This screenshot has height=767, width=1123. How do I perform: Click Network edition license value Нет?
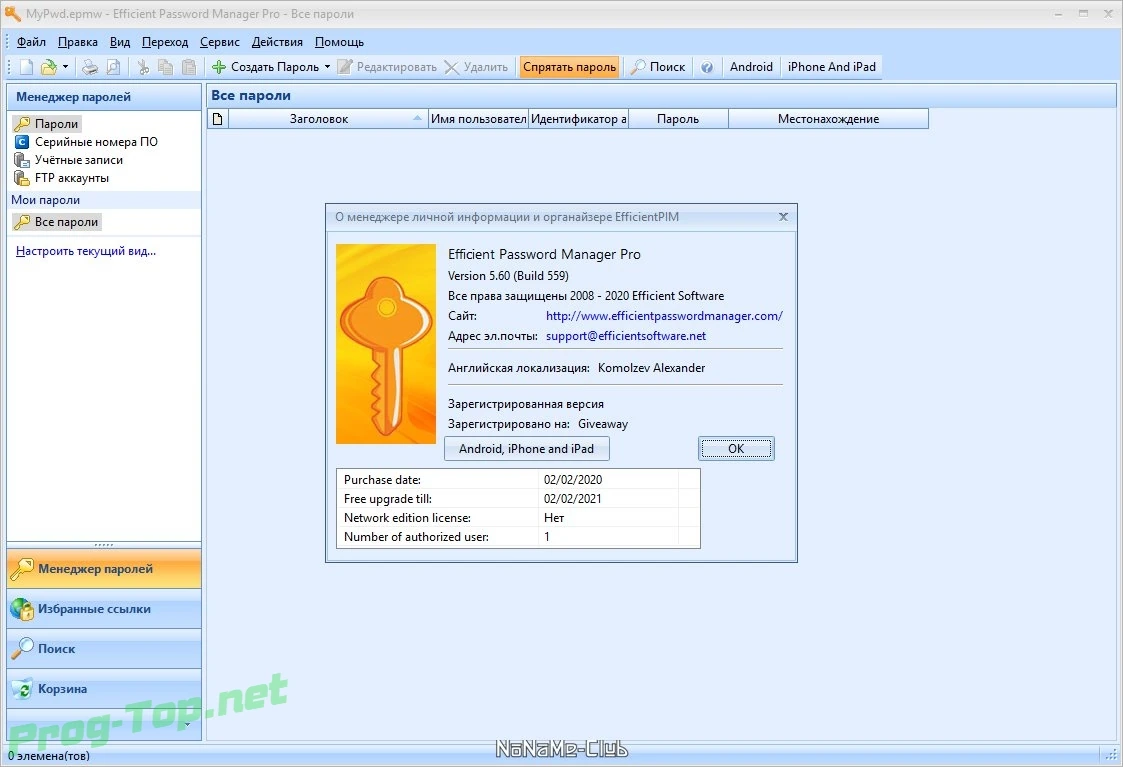[x=554, y=518]
